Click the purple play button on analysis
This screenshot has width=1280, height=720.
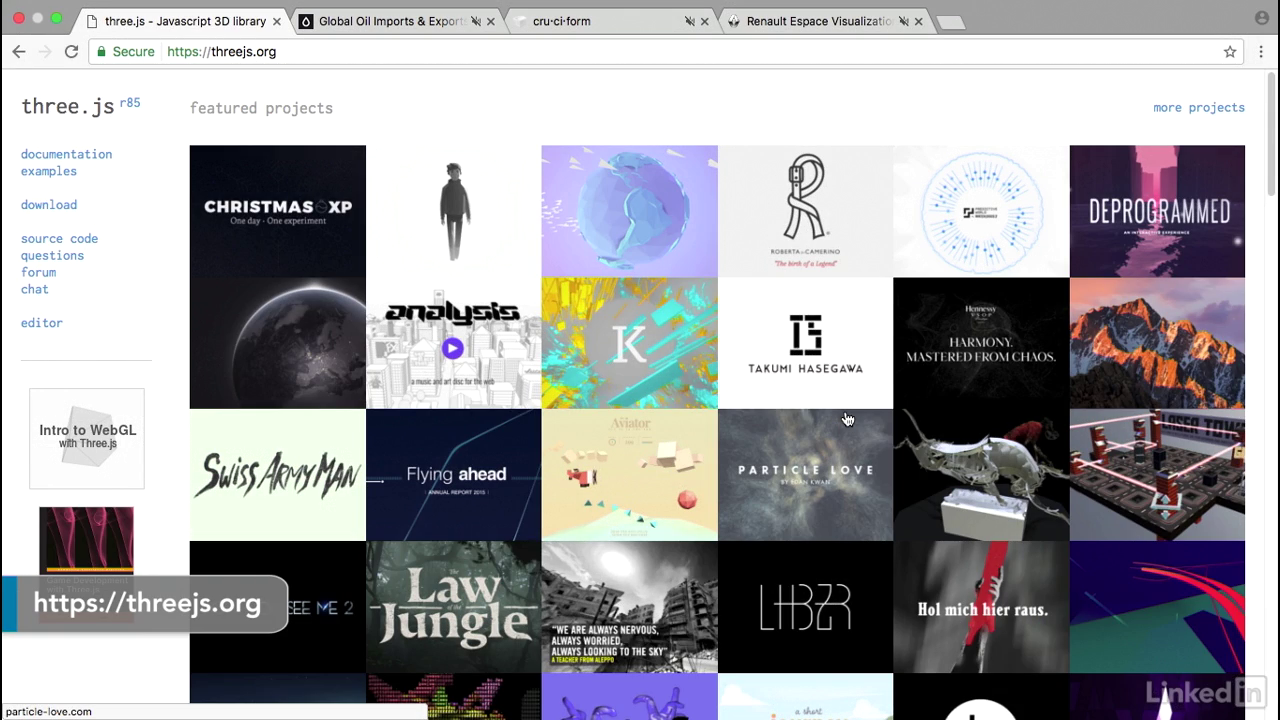pos(452,348)
